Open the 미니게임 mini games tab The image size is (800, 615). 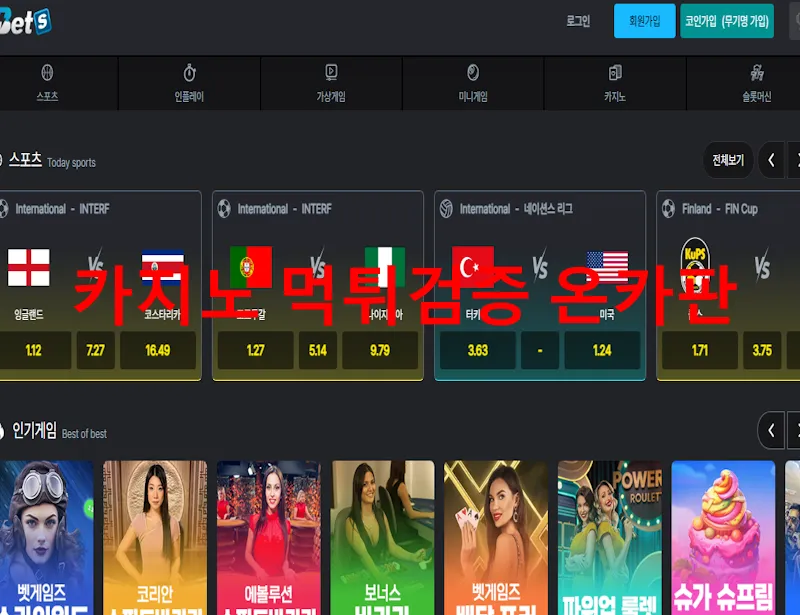[473, 84]
